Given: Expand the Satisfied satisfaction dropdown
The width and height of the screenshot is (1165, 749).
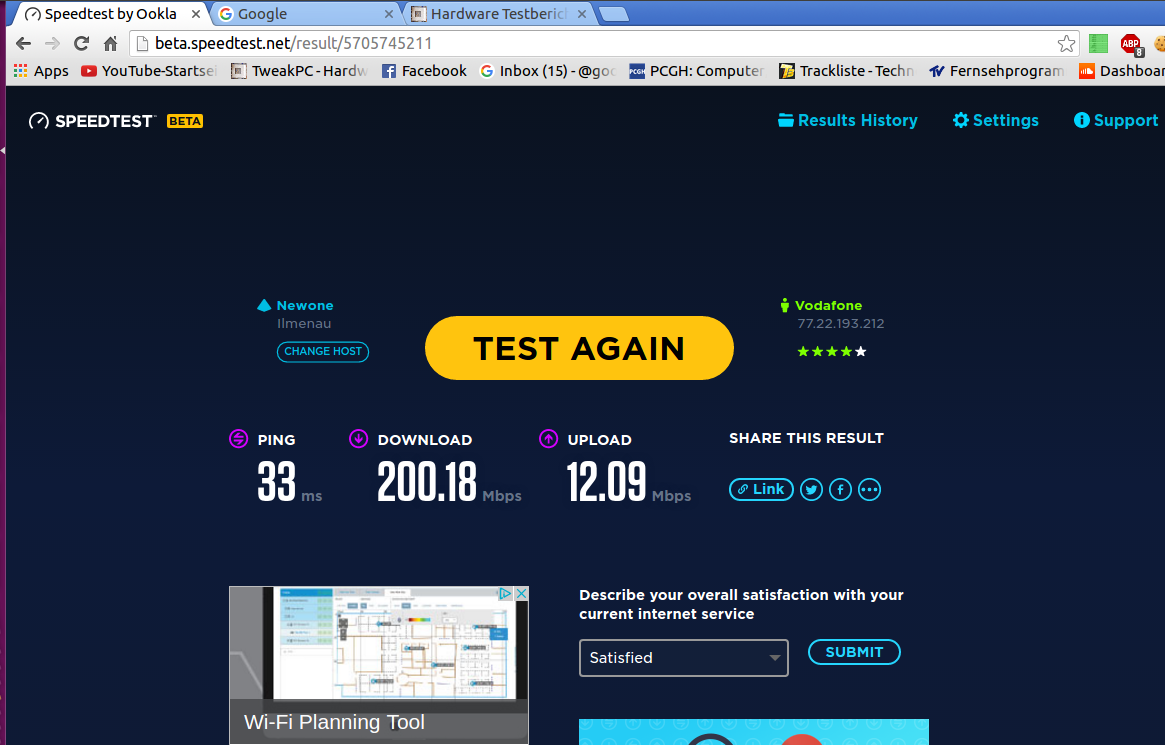Looking at the screenshot, I should [683, 658].
